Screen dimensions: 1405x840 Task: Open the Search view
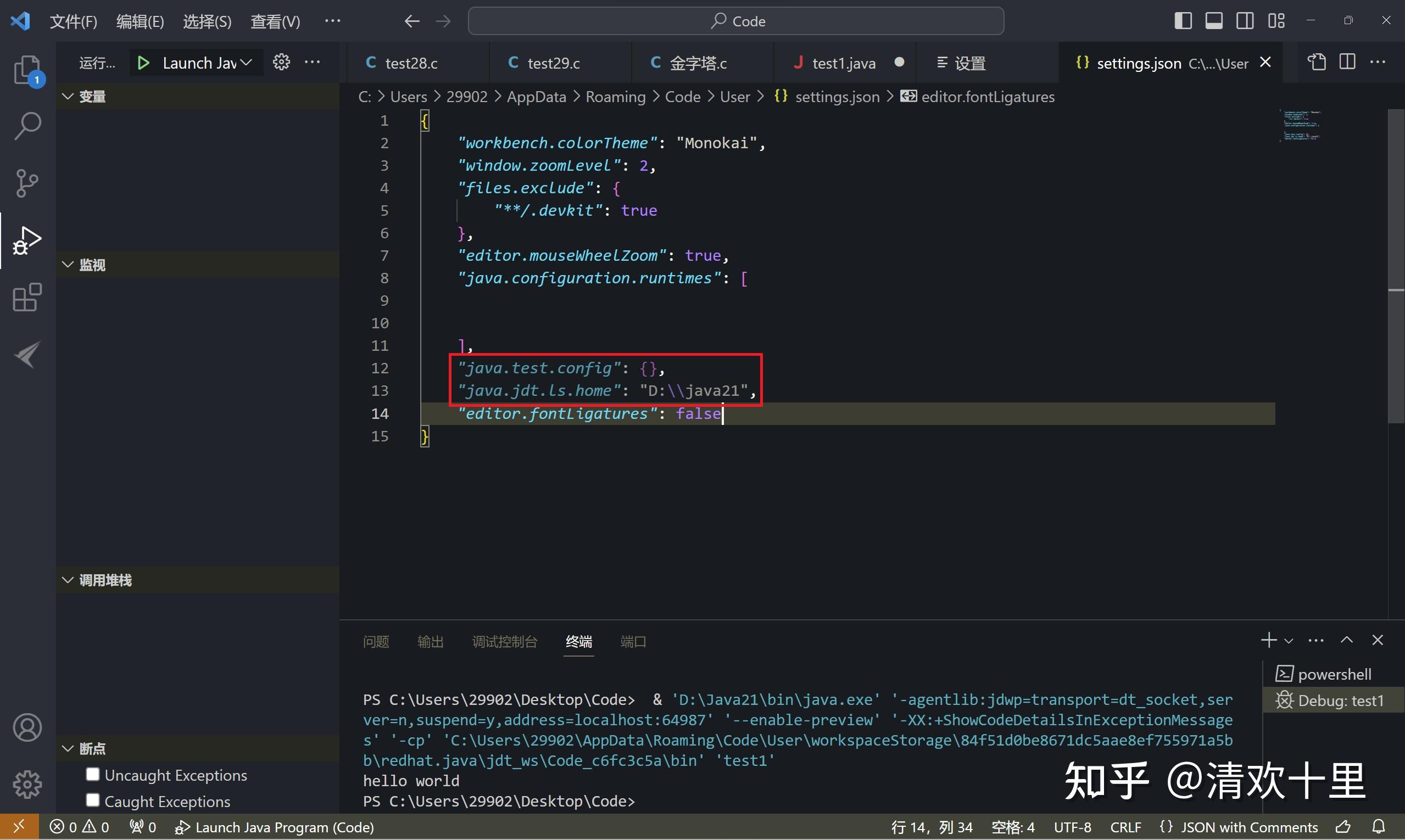click(x=26, y=126)
